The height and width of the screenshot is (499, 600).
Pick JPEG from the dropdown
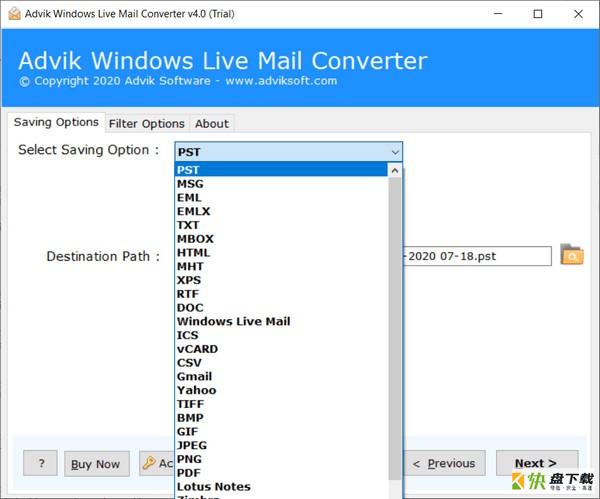[x=281, y=445]
